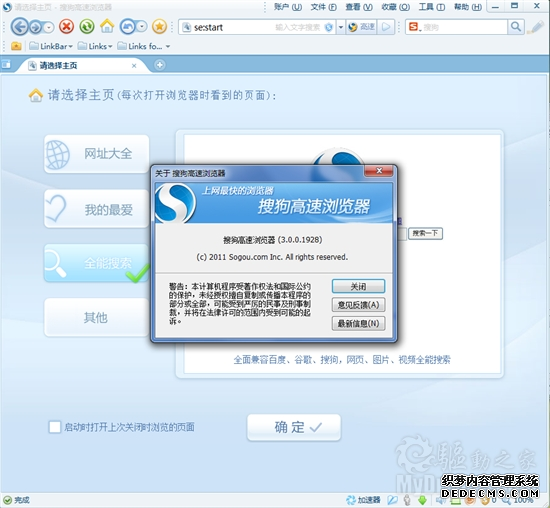The image size is (550, 508).
Task: Click the 搜索一下 button in preview
Action: coord(425,233)
